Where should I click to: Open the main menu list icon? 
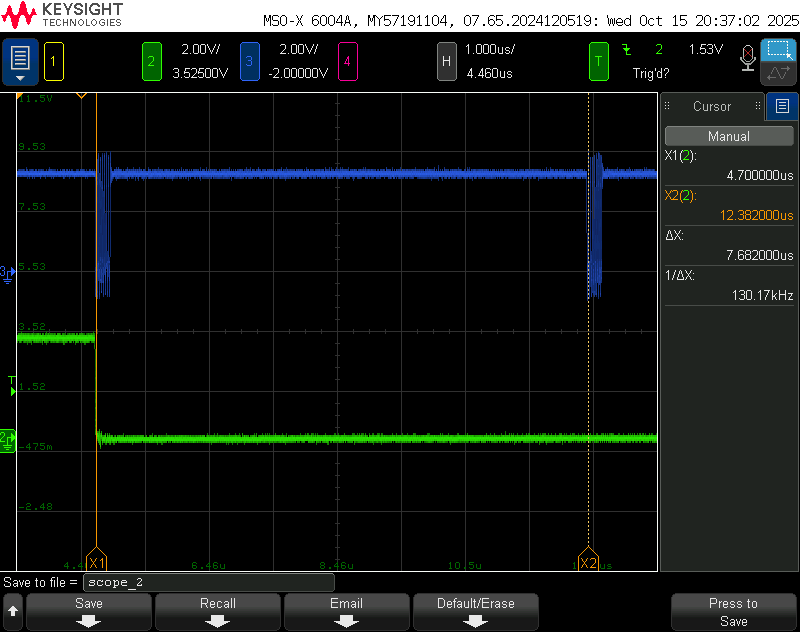pyautogui.click(x=20, y=61)
